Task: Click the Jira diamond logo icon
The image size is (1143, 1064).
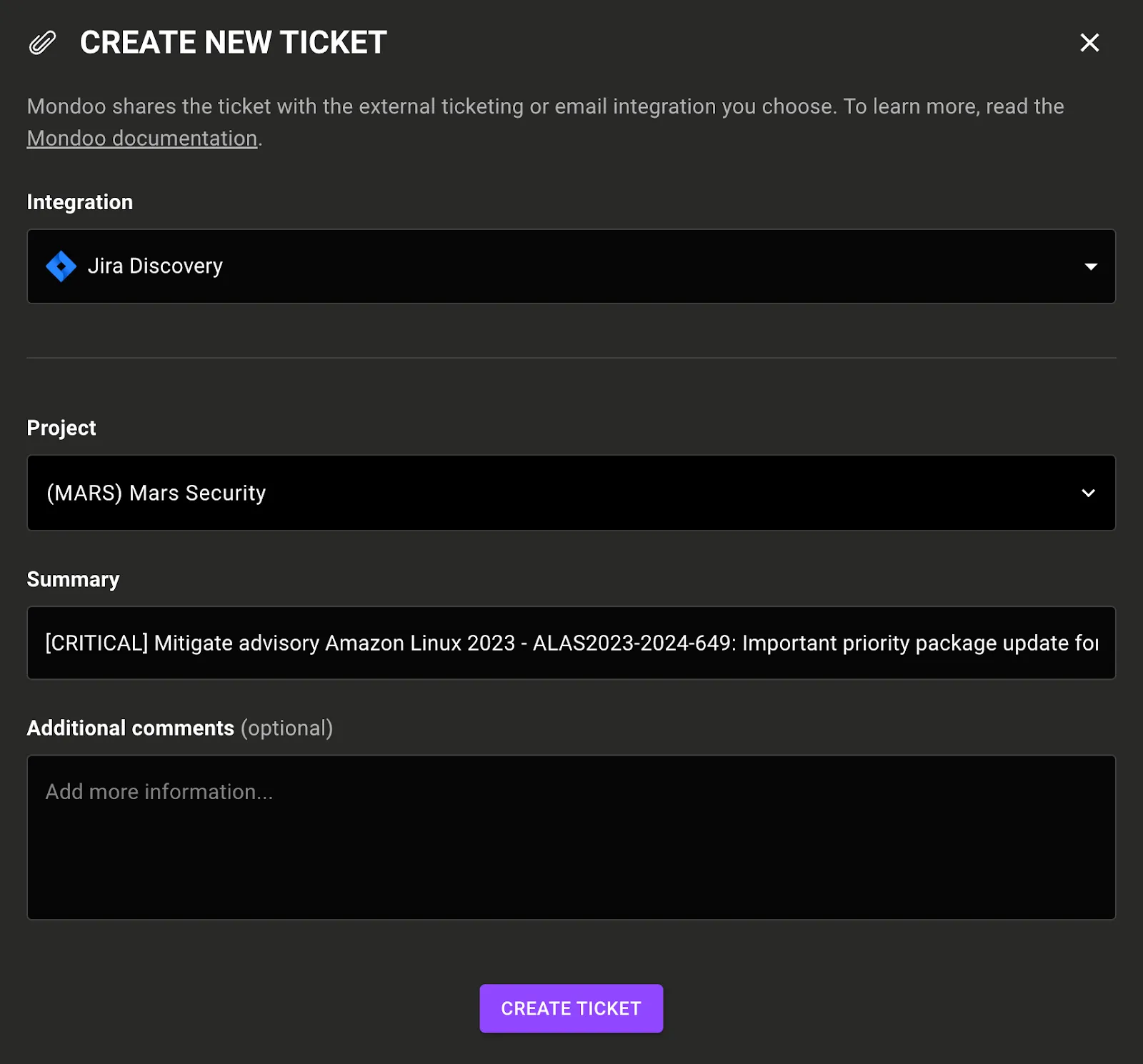Action: [x=61, y=266]
